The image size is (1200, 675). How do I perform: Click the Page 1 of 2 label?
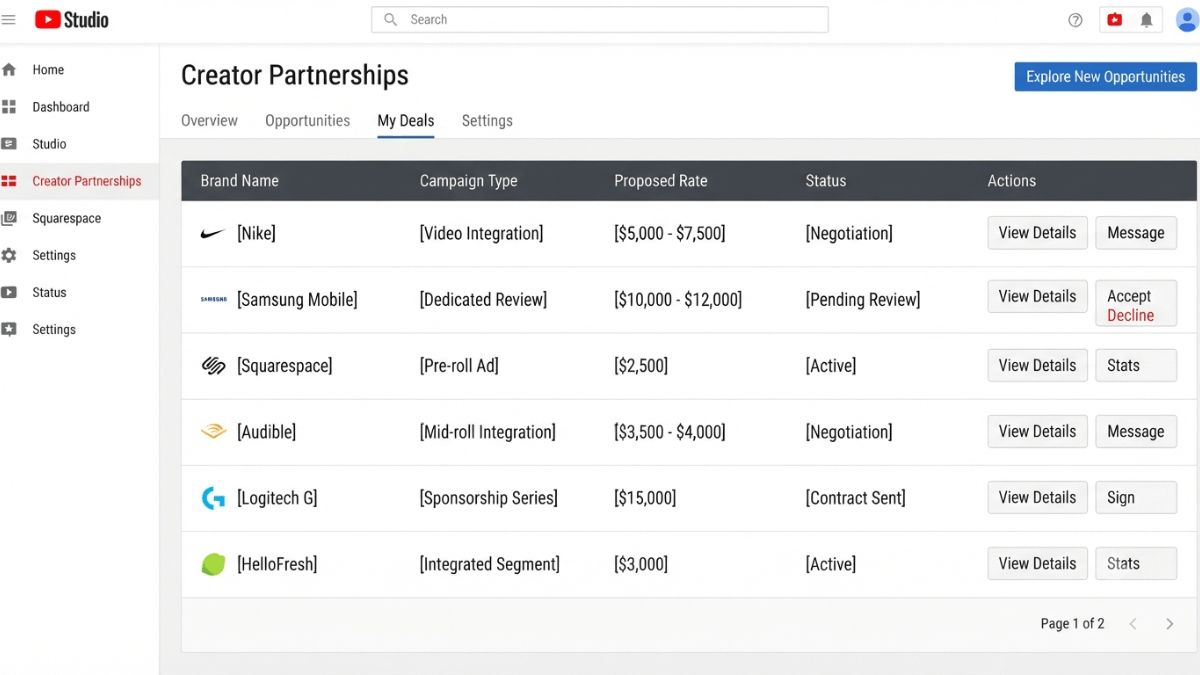coord(1072,624)
